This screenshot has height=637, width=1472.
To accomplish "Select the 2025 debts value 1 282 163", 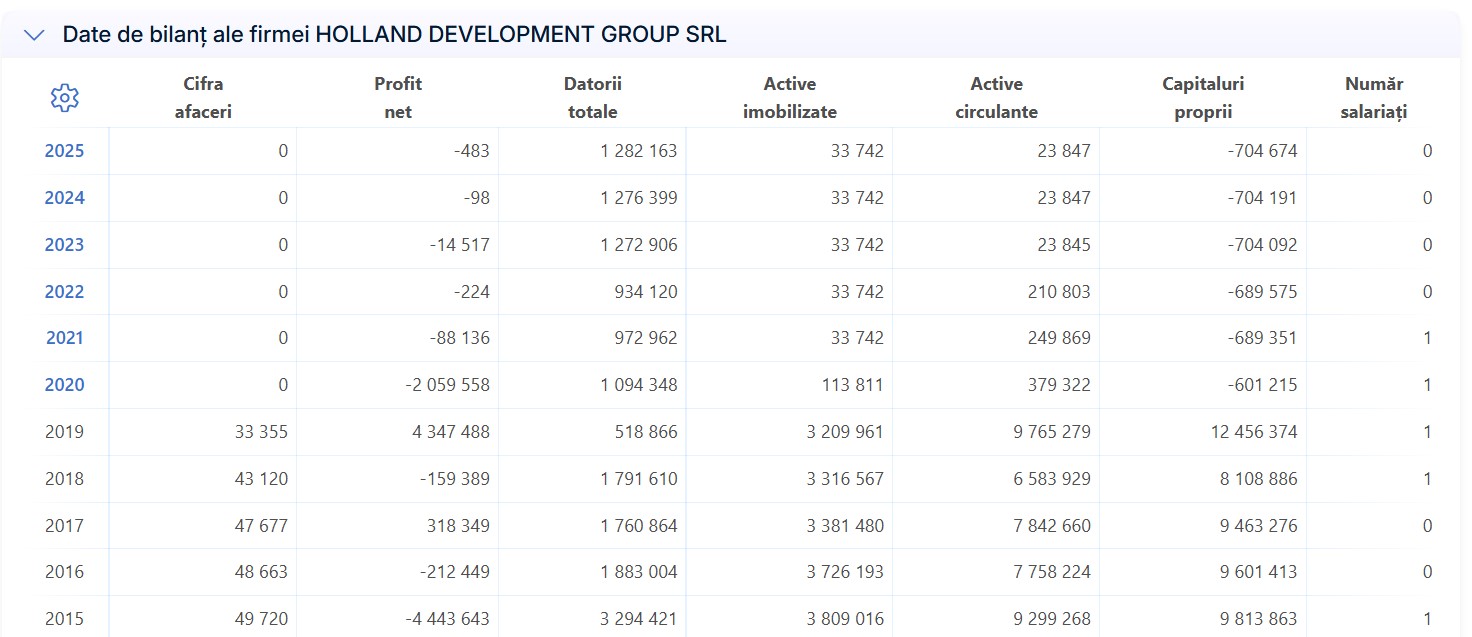I will pyautogui.click(x=639, y=151).
